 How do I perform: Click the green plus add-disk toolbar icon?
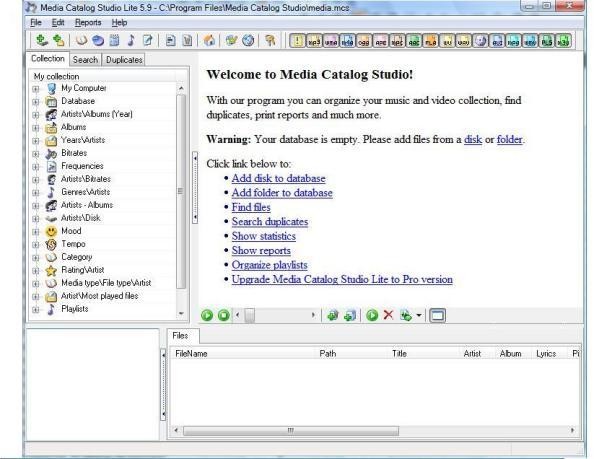tap(41, 40)
